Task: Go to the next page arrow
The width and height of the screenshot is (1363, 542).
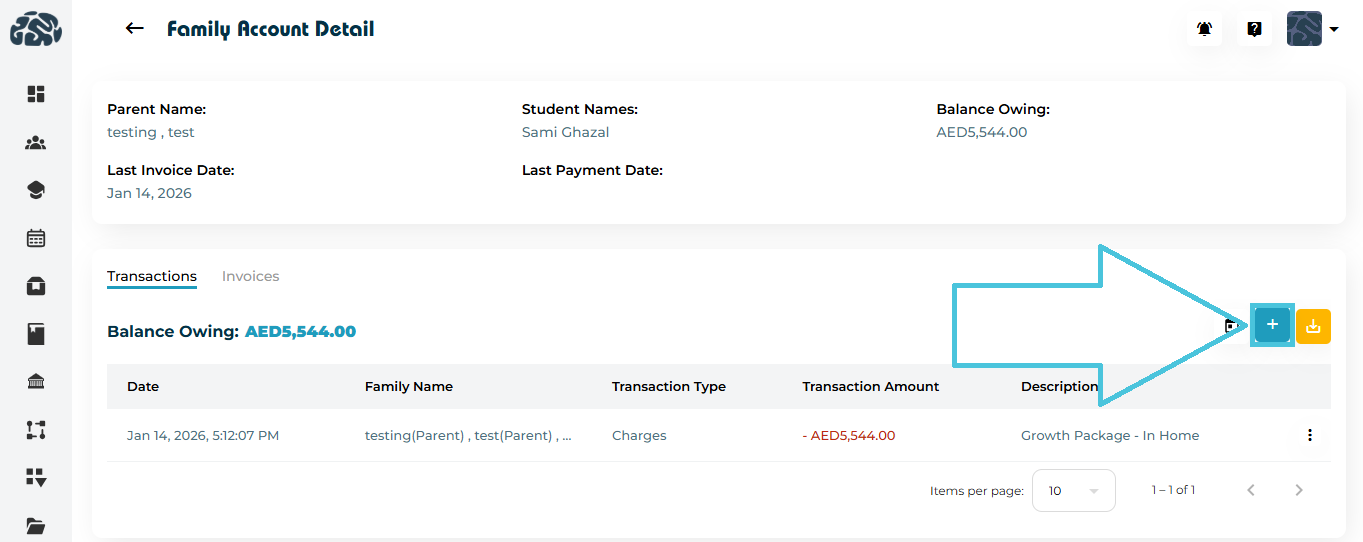Action: pyautogui.click(x=1299, y=490)
